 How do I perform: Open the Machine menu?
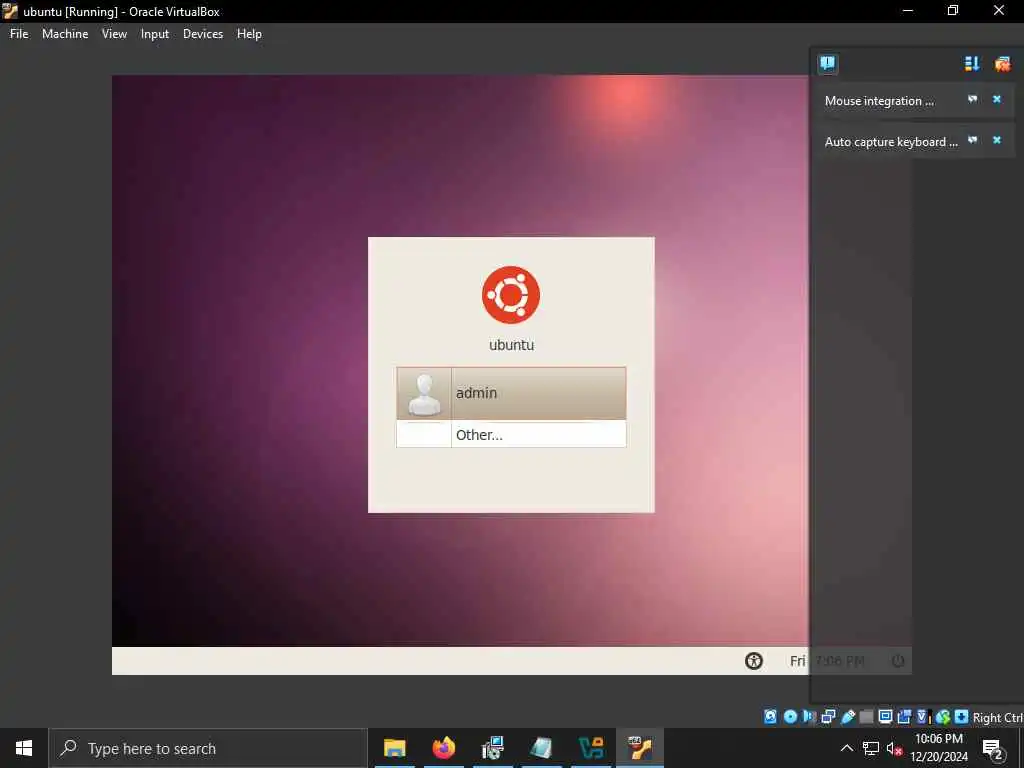click(65, 34)
